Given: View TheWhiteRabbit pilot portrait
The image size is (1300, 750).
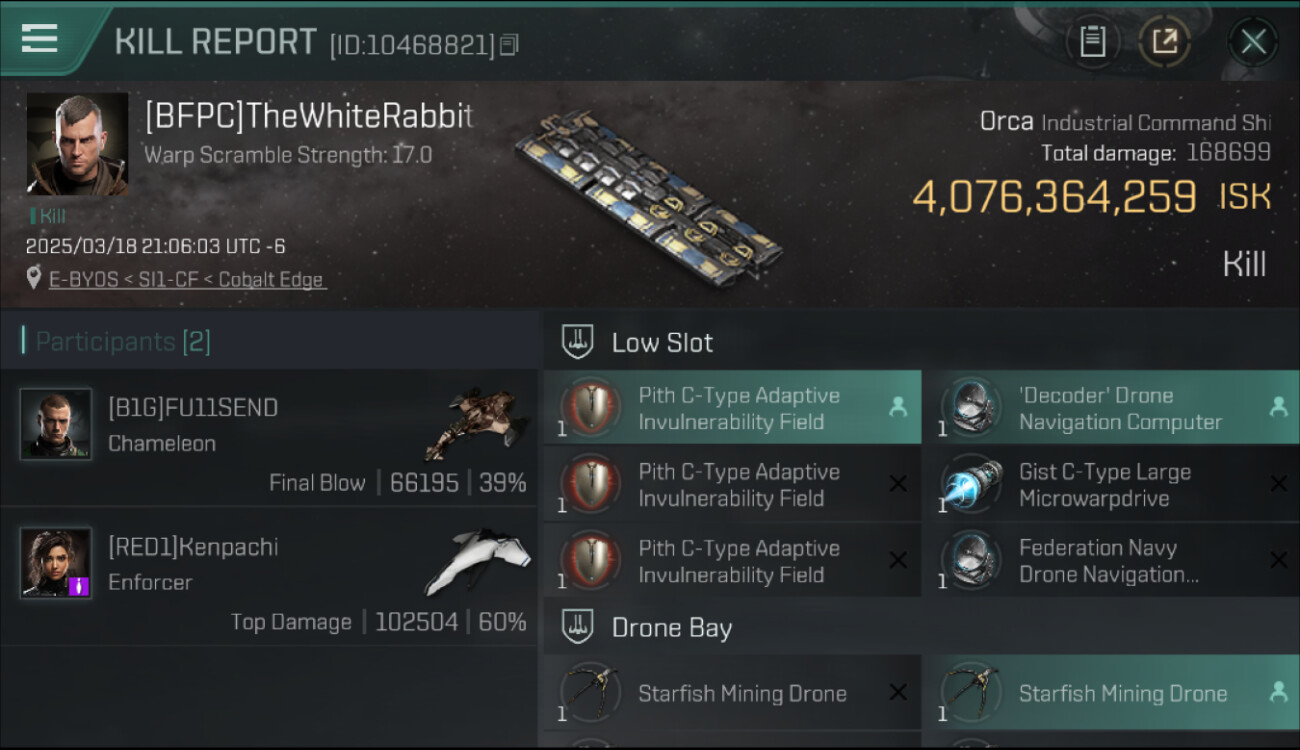Looking at the screenshot, I should [77, 144].
